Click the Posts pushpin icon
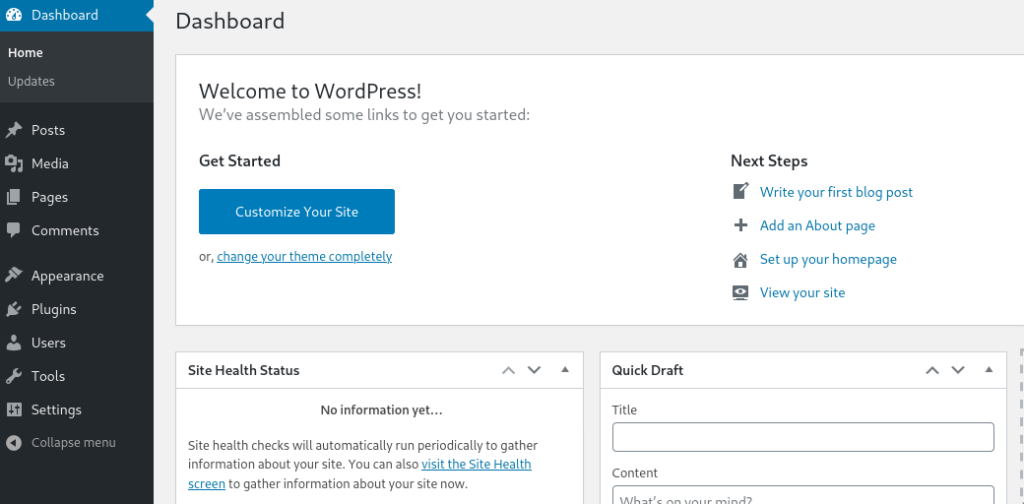This screenshot has height=504, width=1024. (x=14, y=130)
